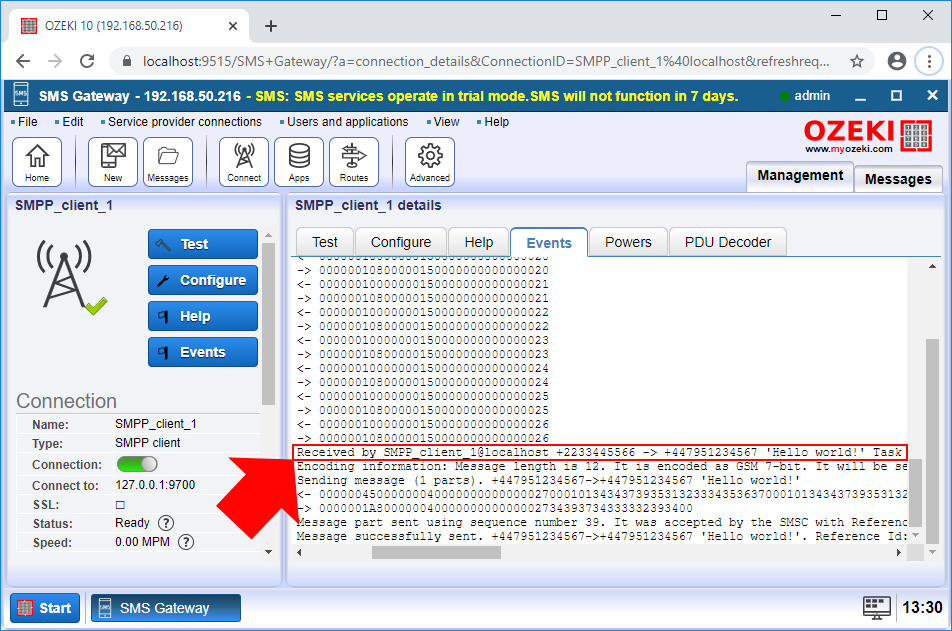This screenshot has height=631, width=952.
Task: Click the browser address bar
Action: [x=486, y=61]
